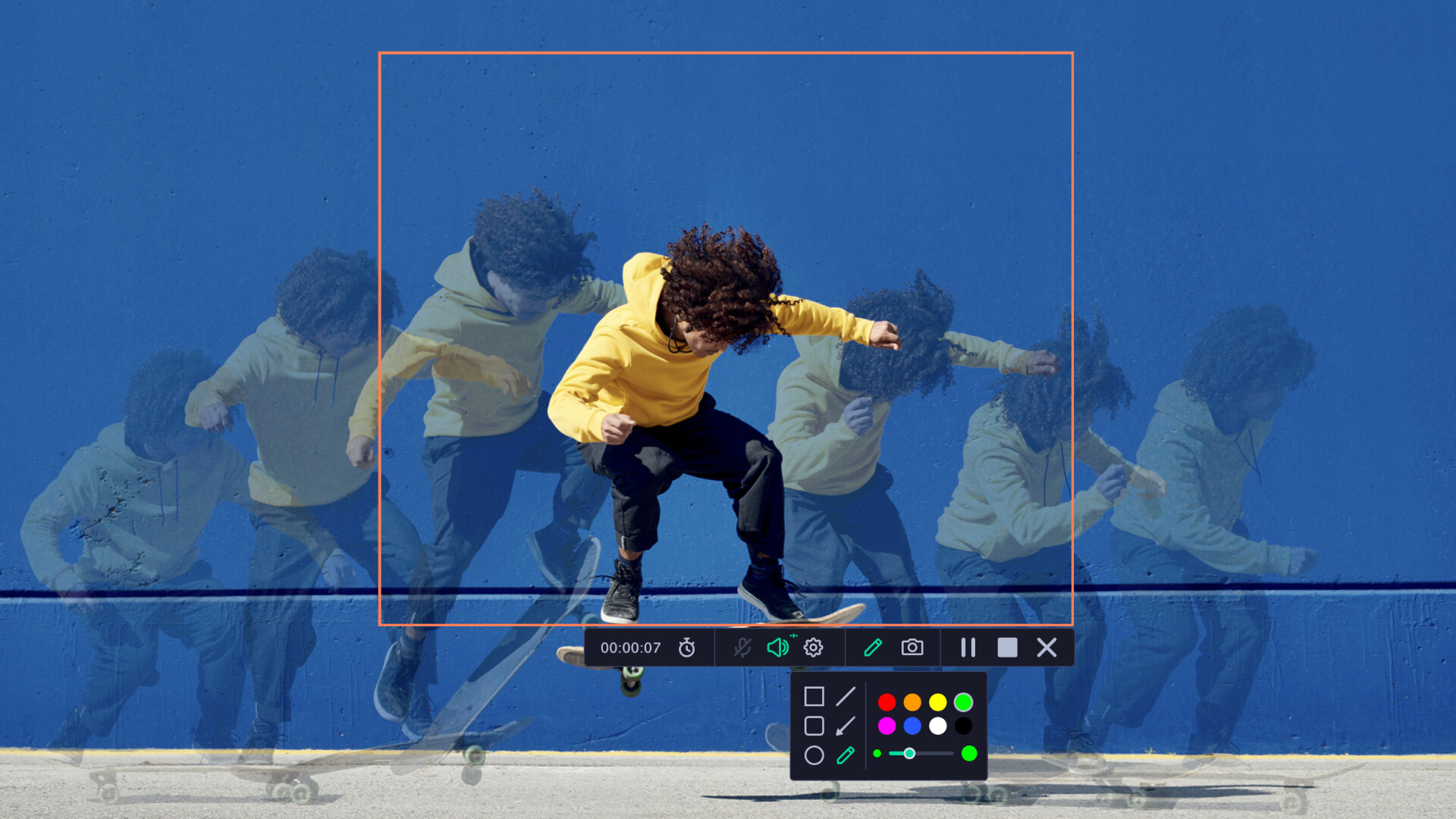1456x819 pixels.
Task: Toggle the drawing pencil panel
Action: 873,648
